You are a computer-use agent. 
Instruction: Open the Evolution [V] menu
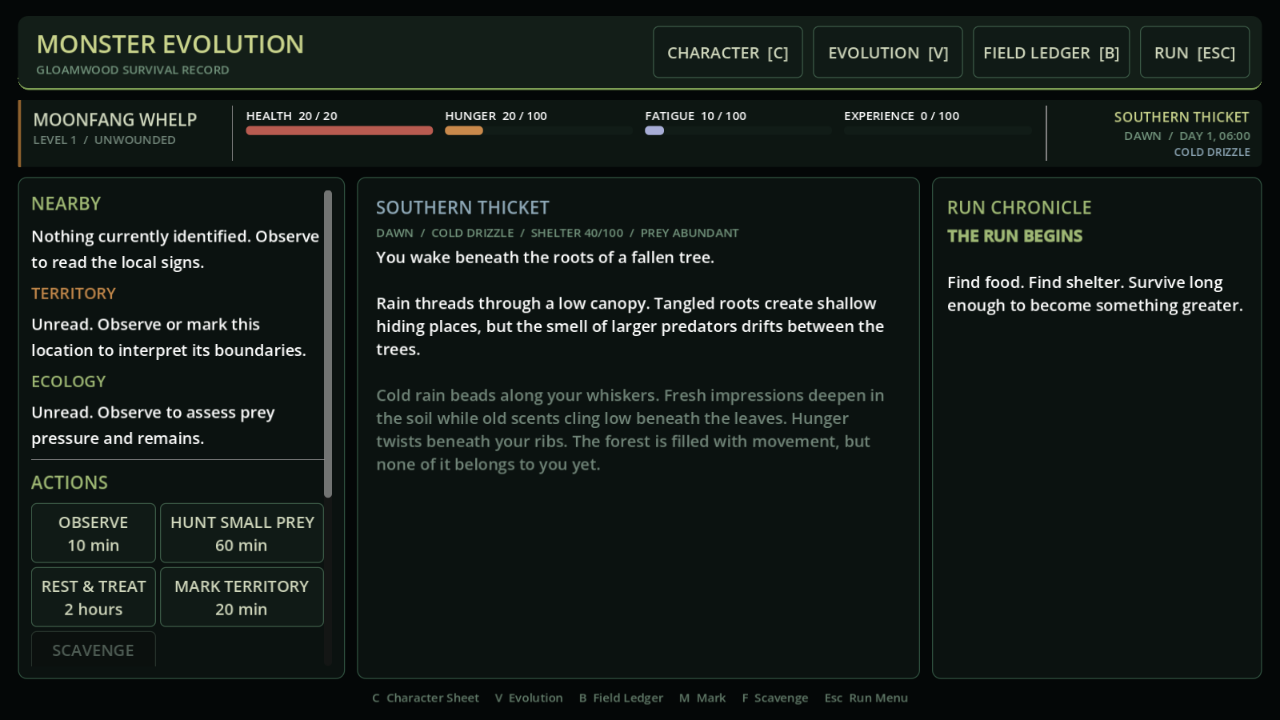pos(888,52)
